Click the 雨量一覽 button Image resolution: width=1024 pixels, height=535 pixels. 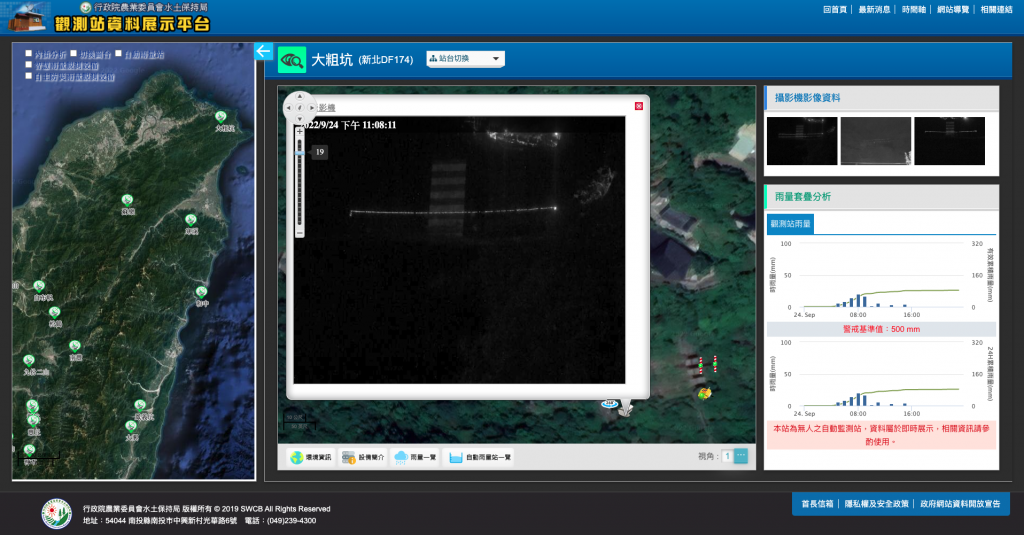(415, 457)
